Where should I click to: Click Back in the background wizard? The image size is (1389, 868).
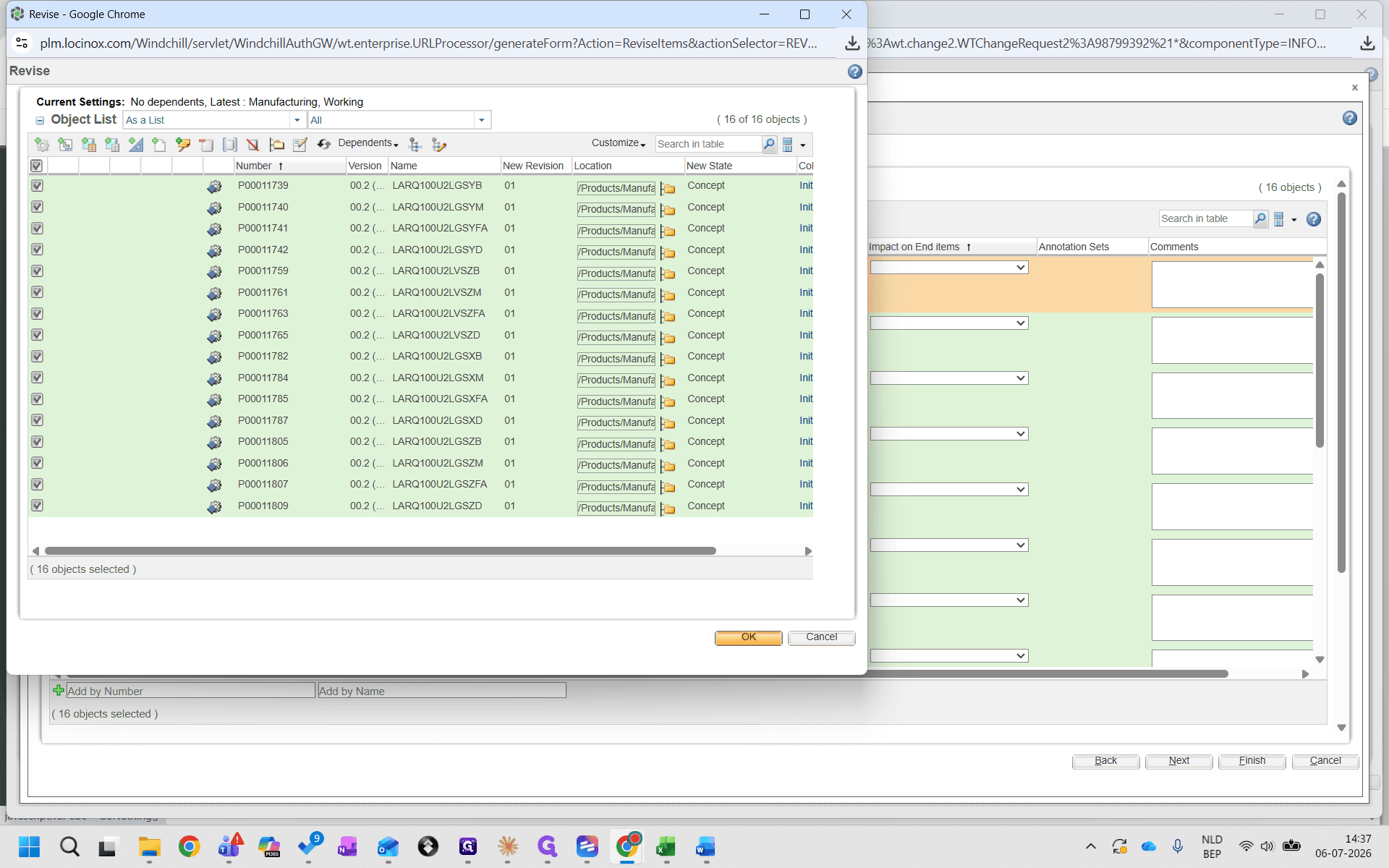tap(1106, 761)
